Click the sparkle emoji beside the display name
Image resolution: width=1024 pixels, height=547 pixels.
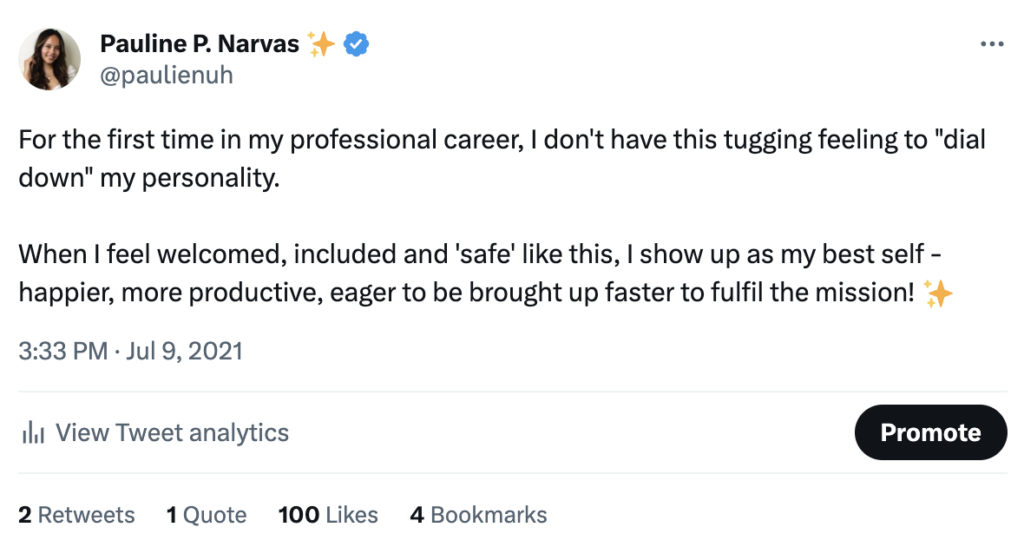click(x=321, y=44)
